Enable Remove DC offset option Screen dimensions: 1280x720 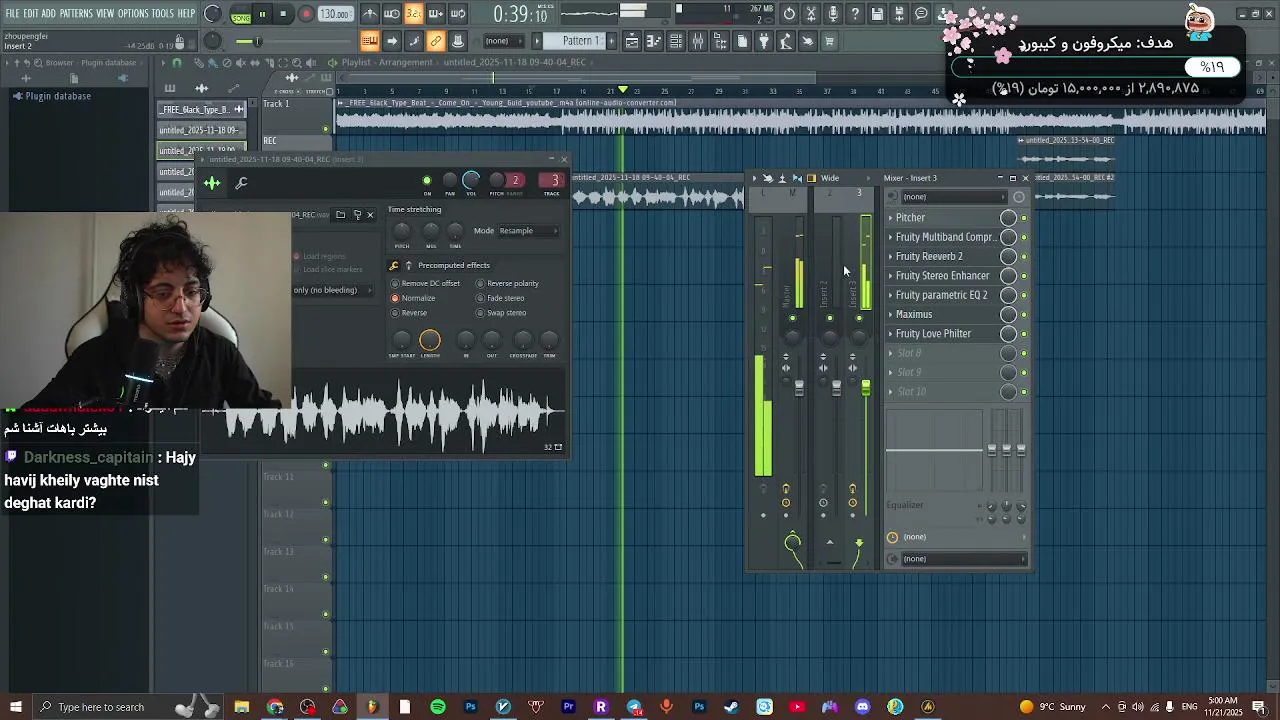click(426, 283)
